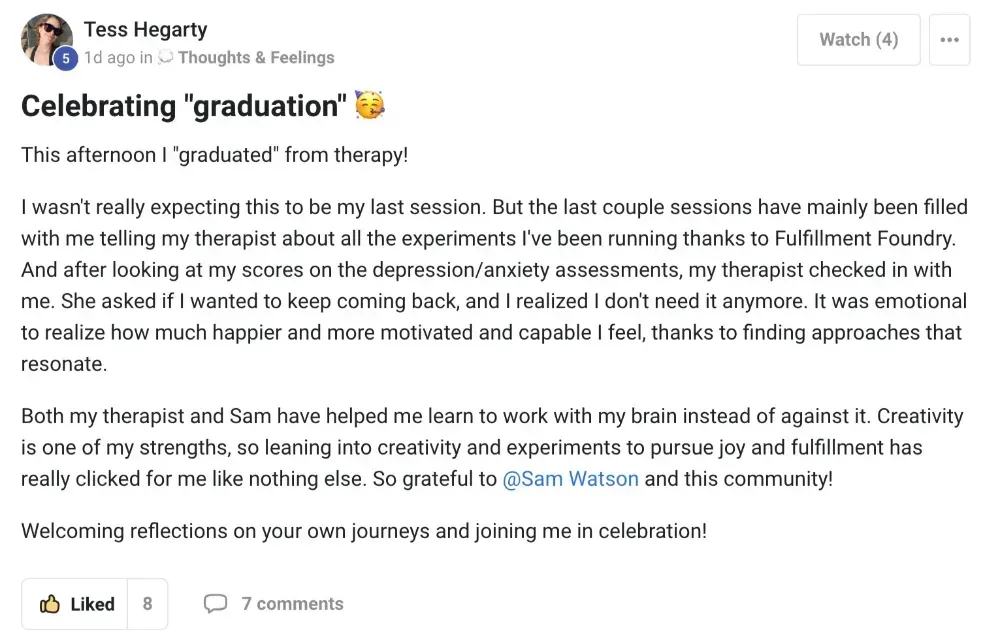Click the "Welcoming reflections" closing line
1000x642 pixels.
(364, 531)
